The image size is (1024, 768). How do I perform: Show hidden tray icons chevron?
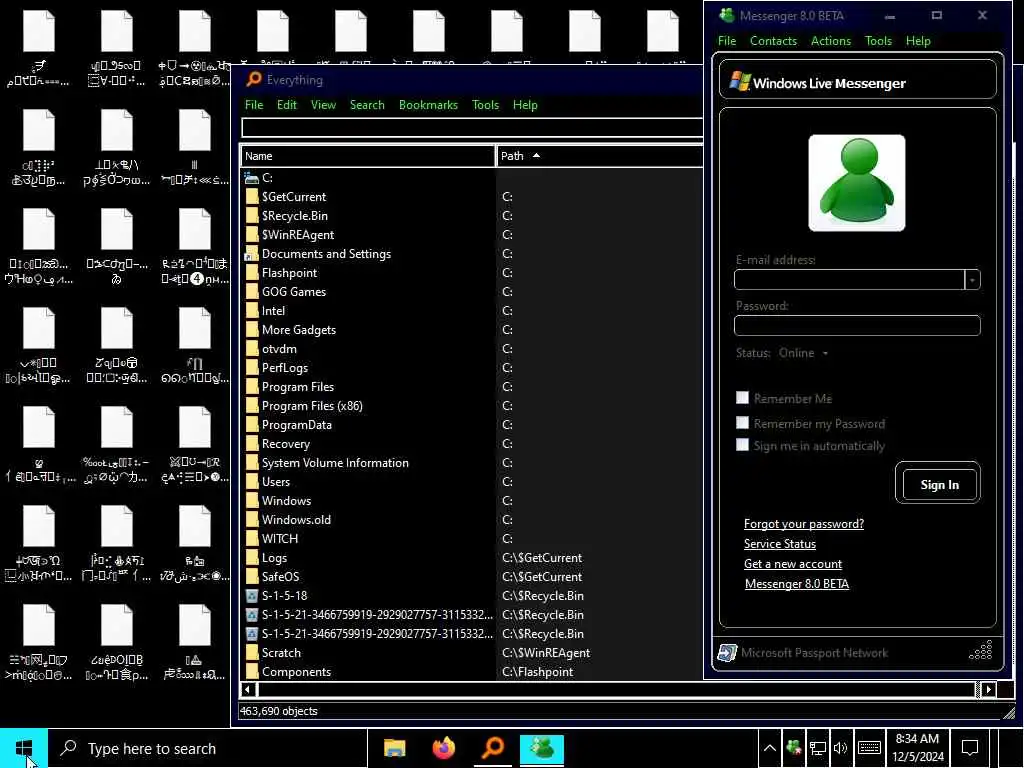tap(770, 748)
